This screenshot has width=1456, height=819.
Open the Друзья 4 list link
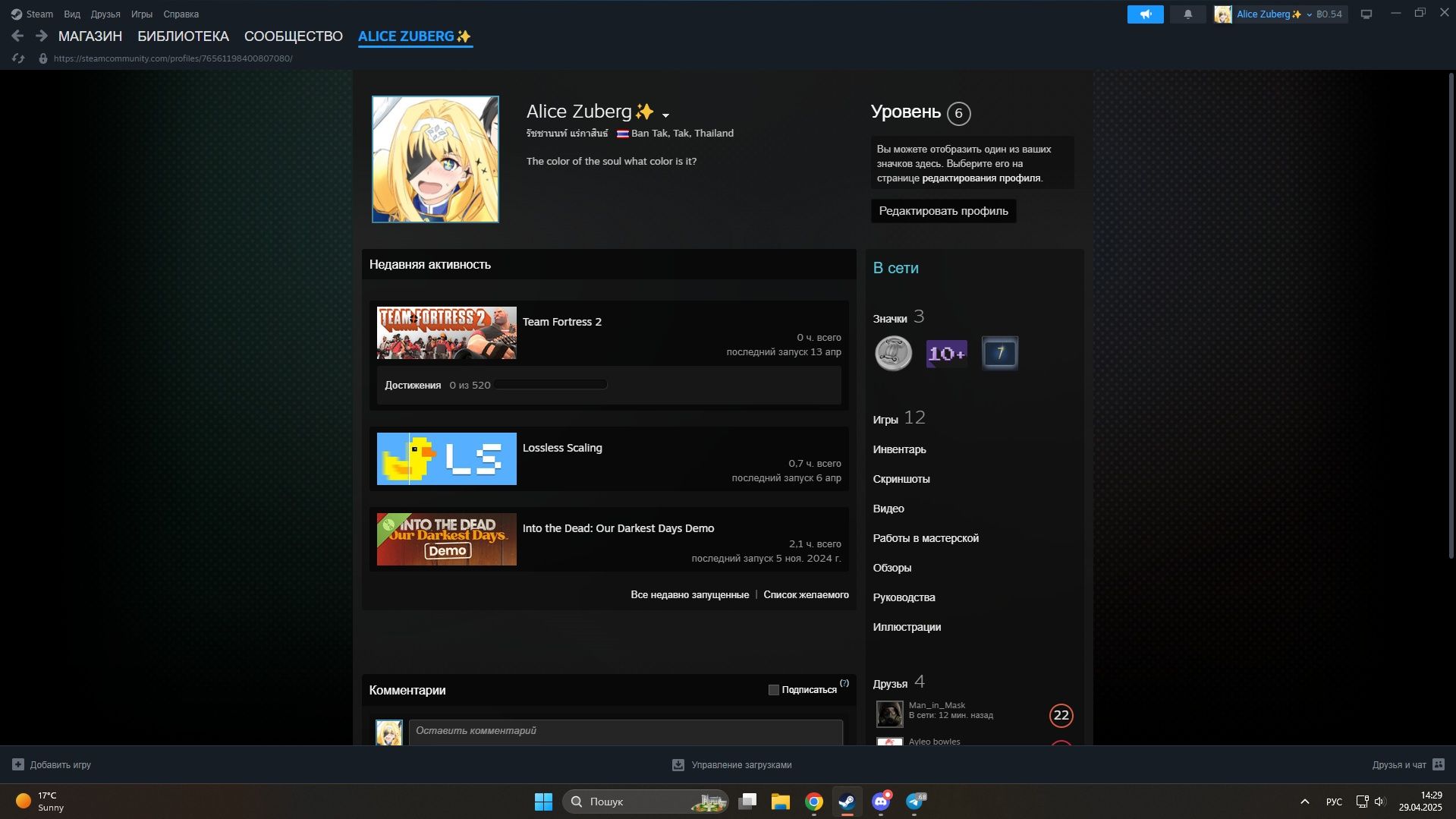[898, 682]
